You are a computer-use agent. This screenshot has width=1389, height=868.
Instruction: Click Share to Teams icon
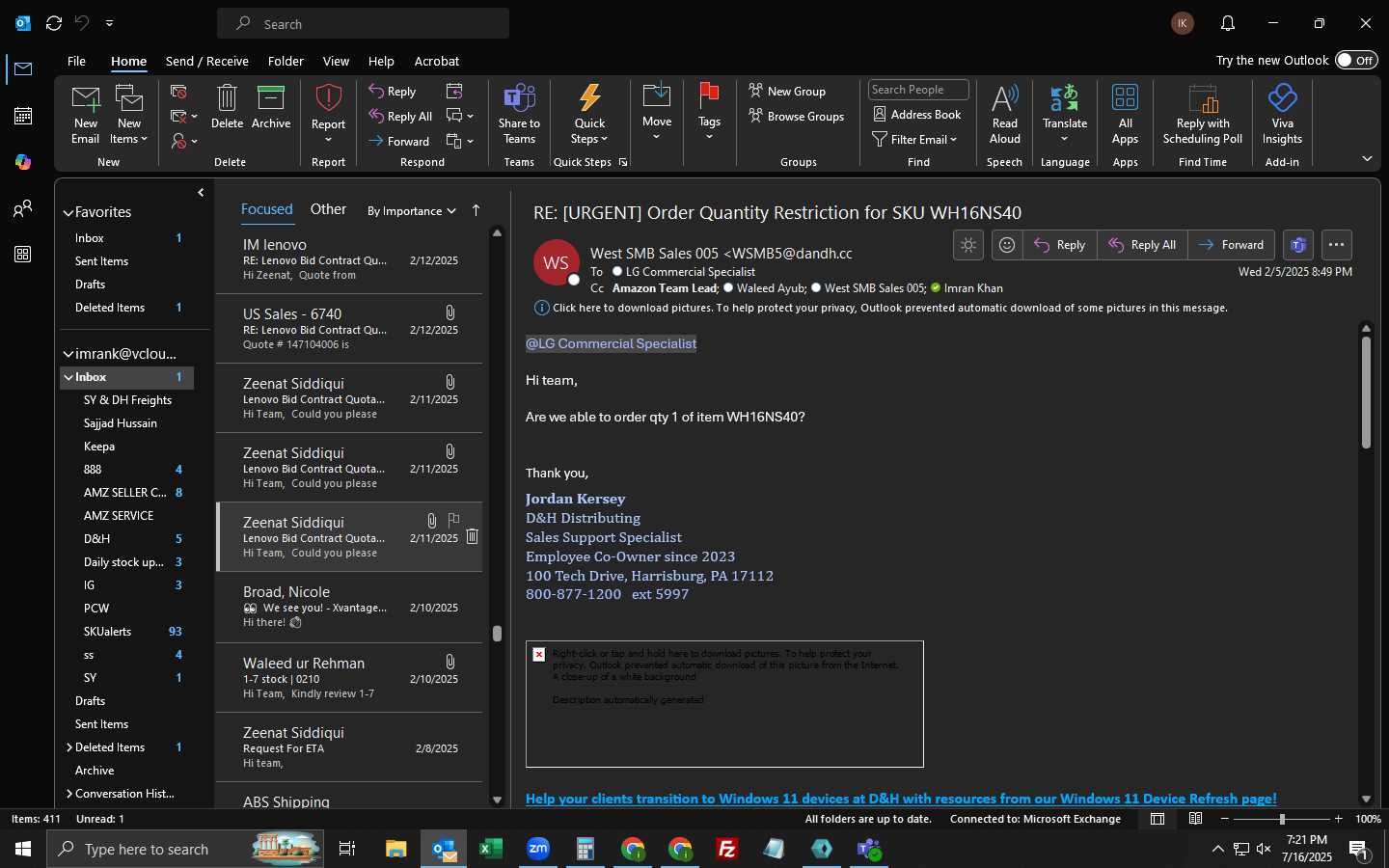coord(519,114)
